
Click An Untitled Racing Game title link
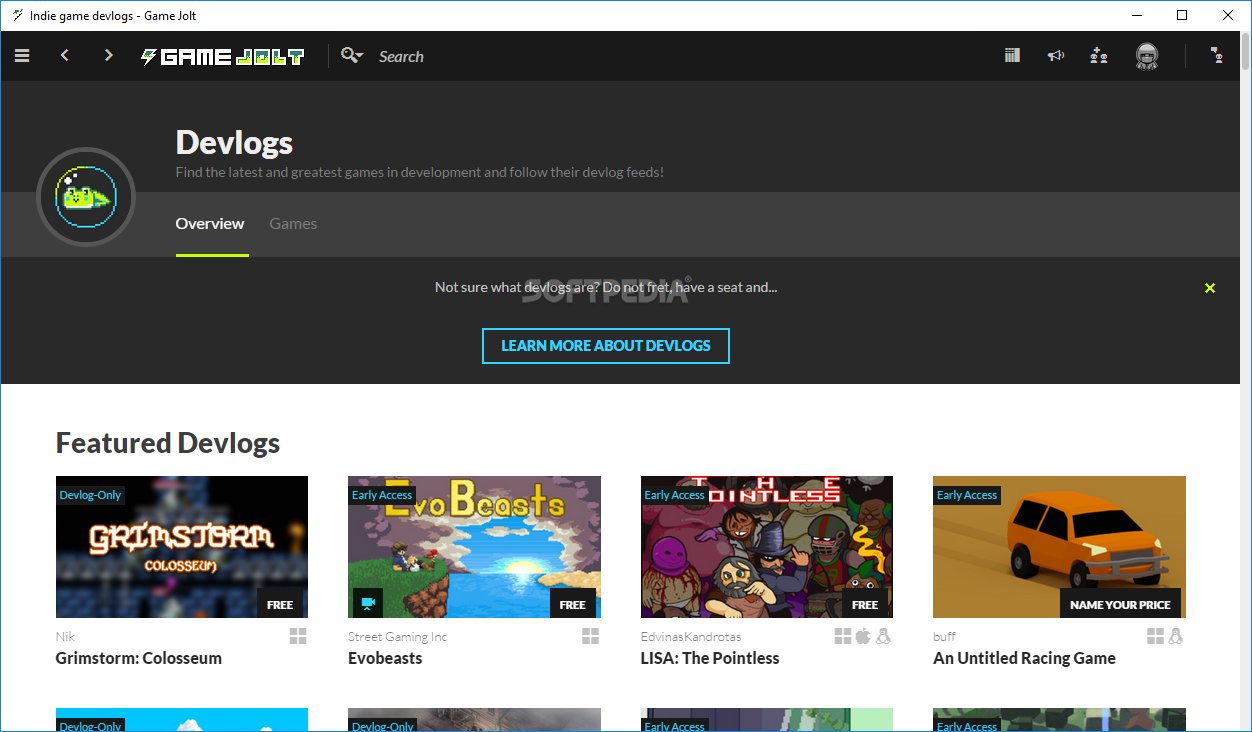click(x=1024, y=658)
